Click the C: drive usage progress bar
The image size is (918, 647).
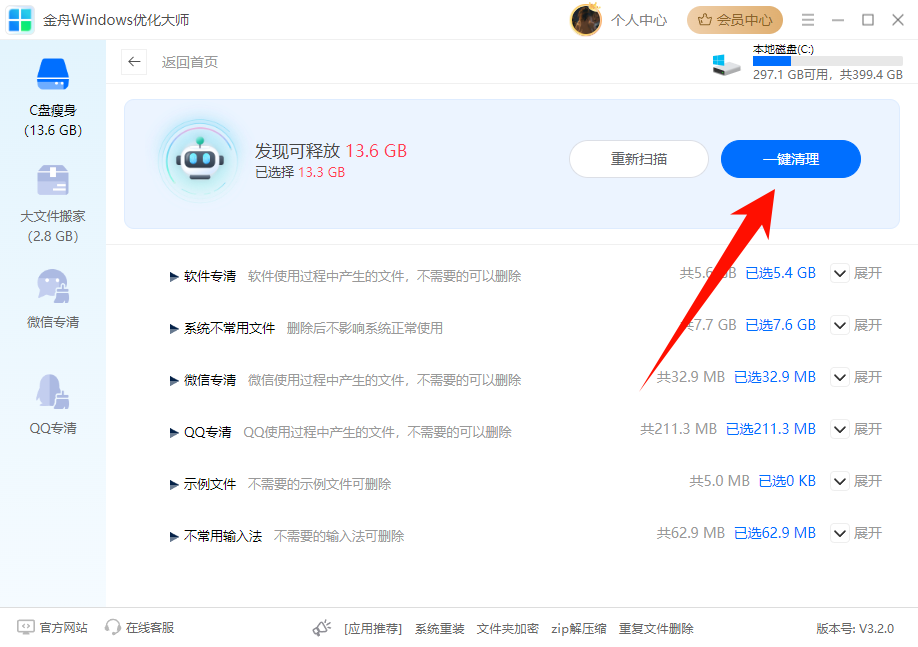click(x=827, y=62)
